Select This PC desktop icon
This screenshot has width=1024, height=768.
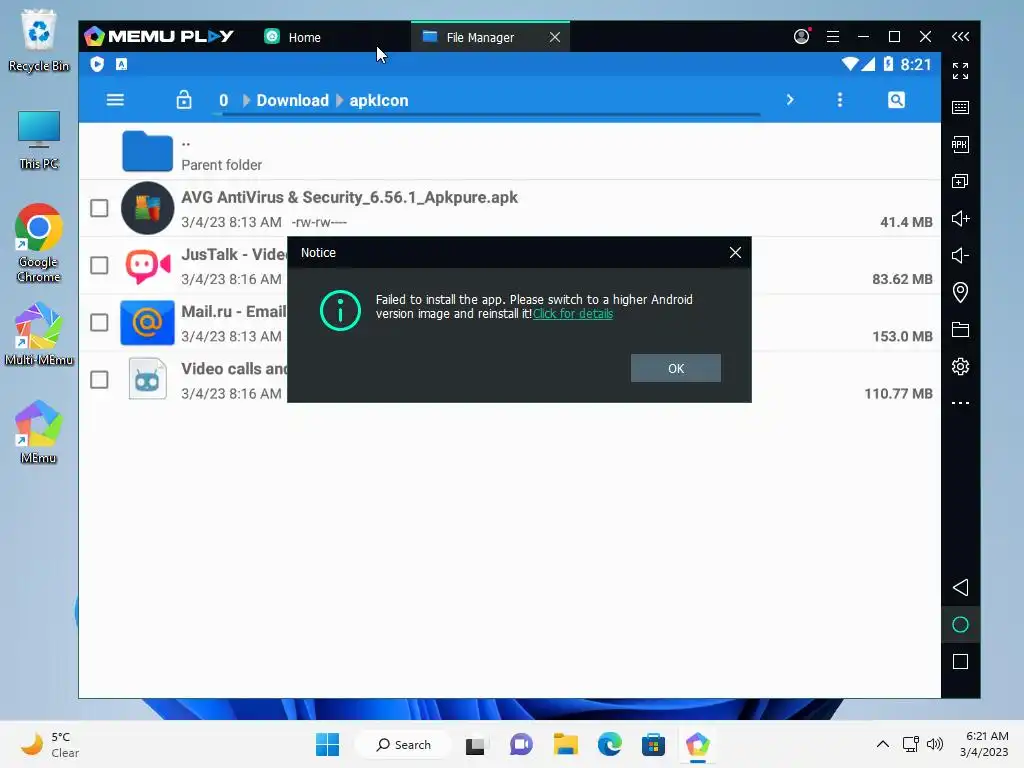pos(39,140)
